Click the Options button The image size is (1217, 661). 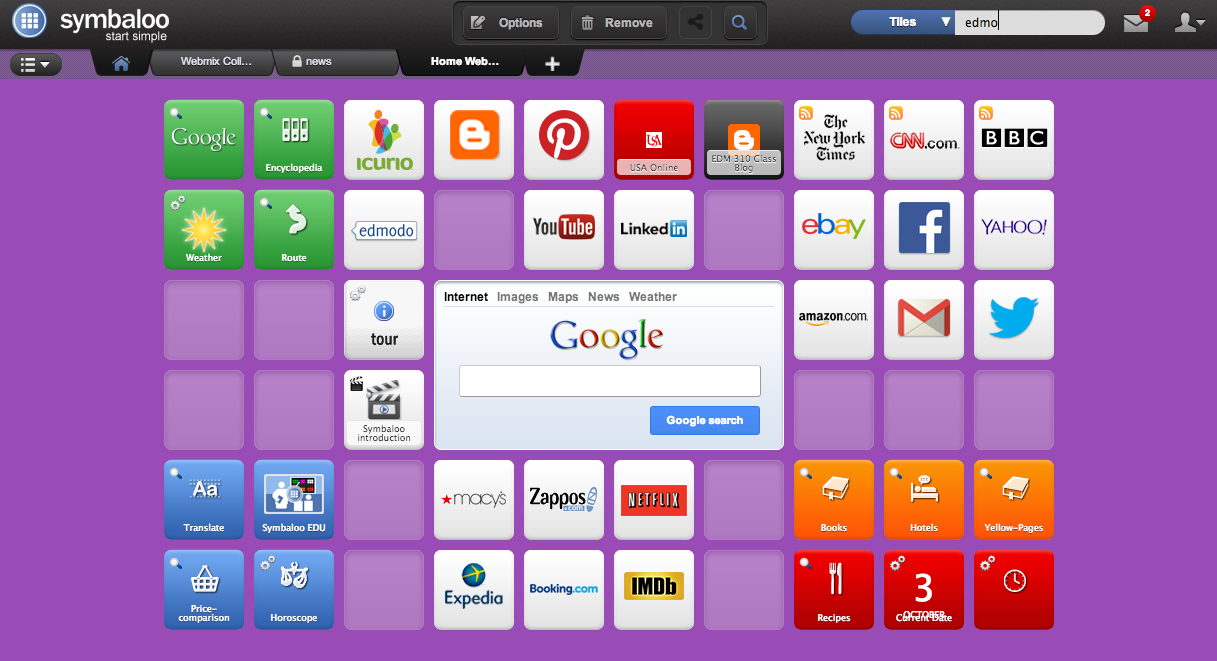511,22
